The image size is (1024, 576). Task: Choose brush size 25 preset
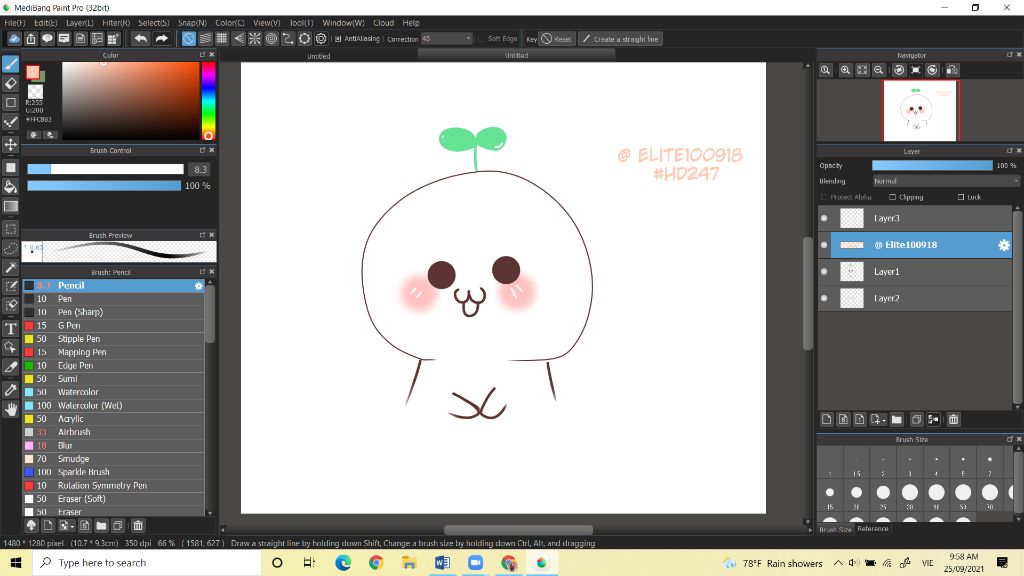click(x=883, y=496)
